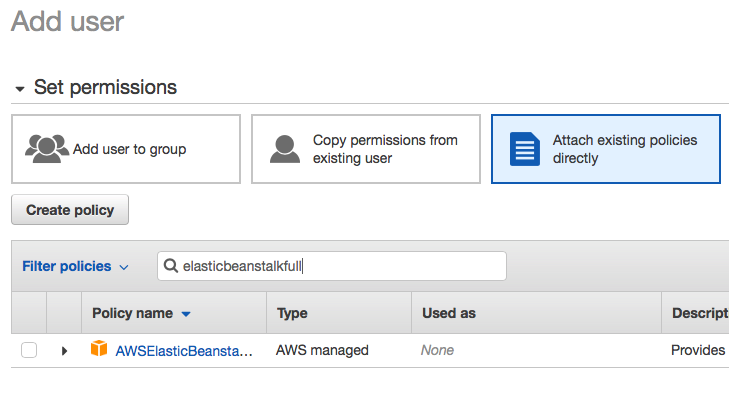This screenshot has height=401, width=729.
Task: Select the Type column header
Action: 292,313
